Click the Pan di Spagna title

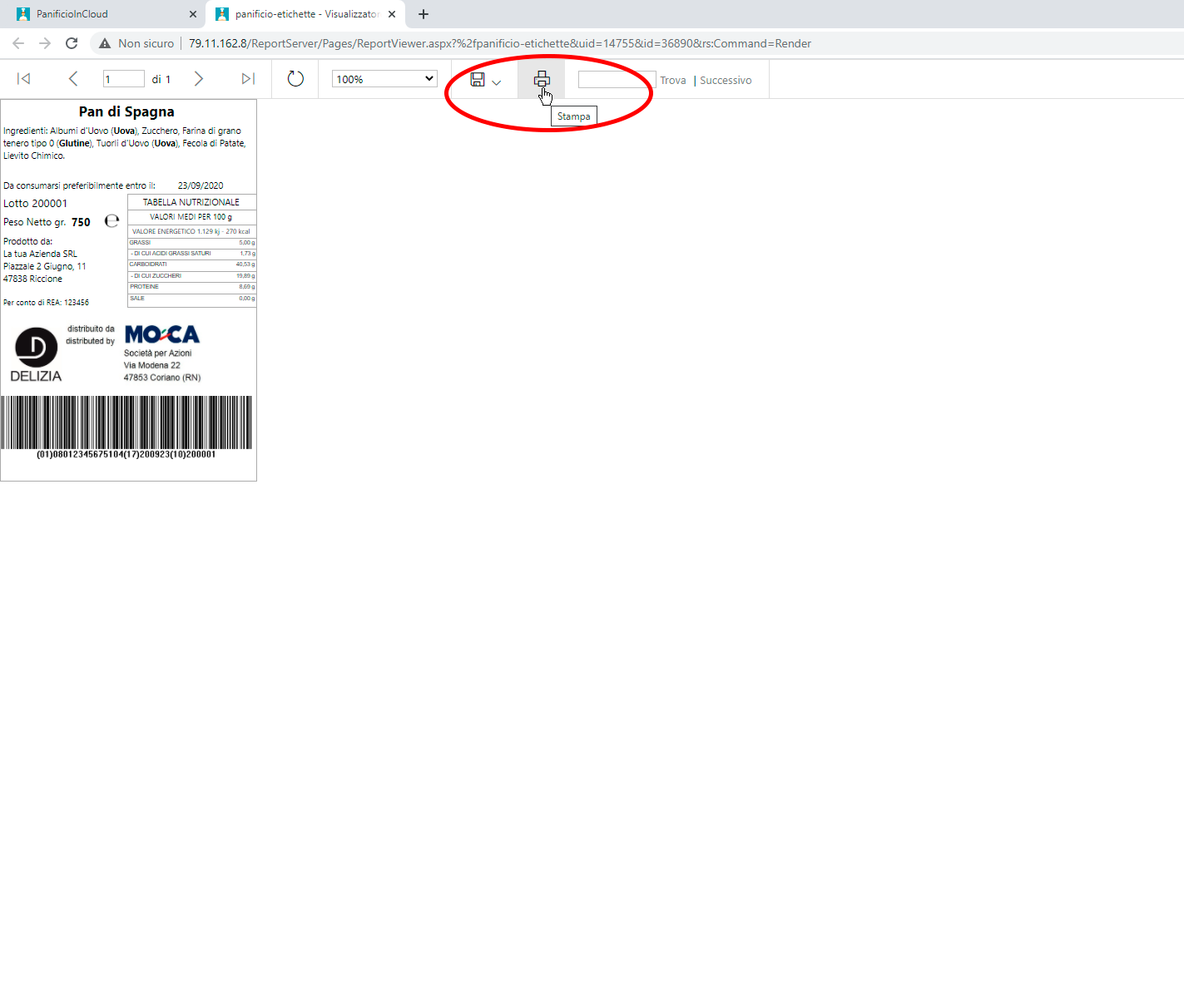point(126,111)
